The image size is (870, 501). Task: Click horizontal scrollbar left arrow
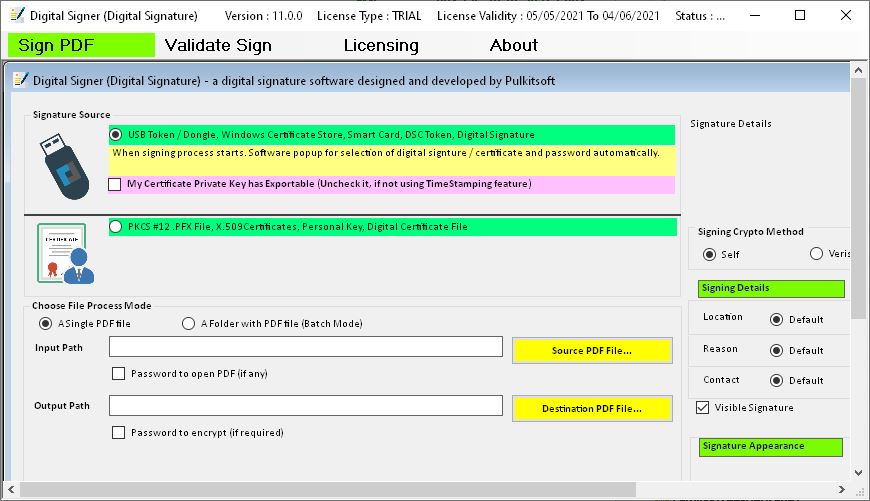click(x=11, y=489)
